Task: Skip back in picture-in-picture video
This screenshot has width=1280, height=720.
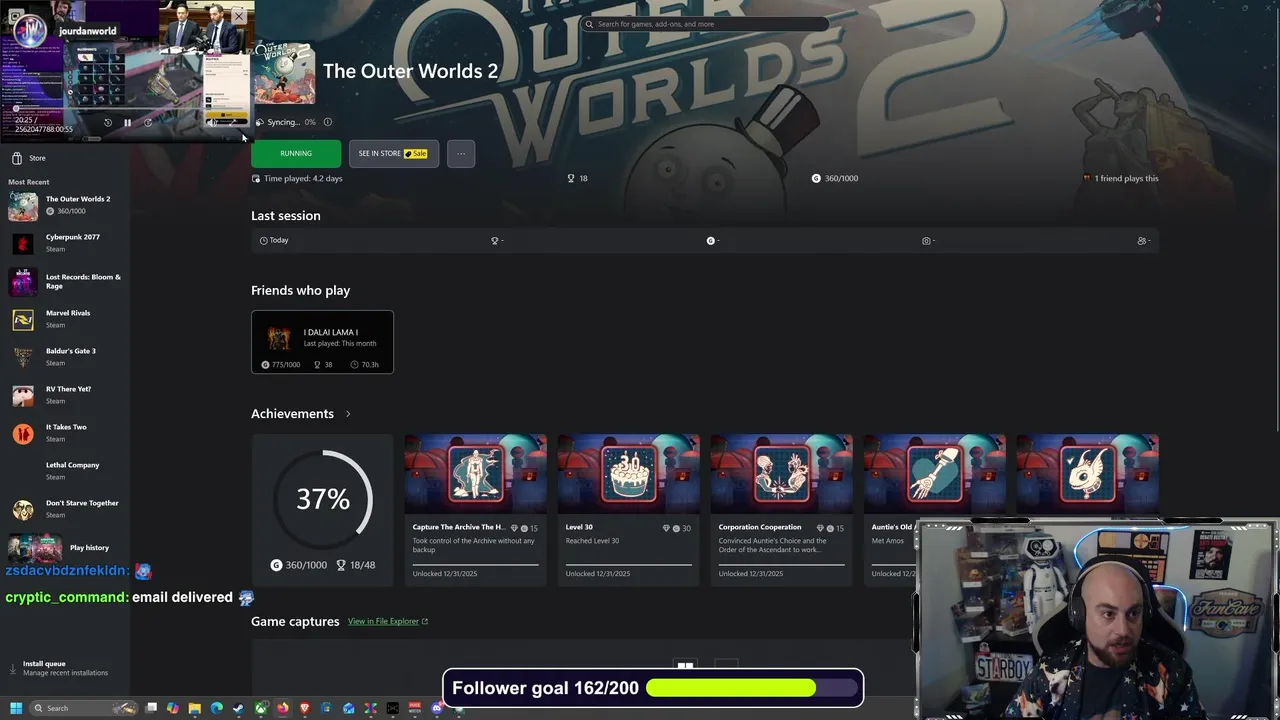Action: 108,123
